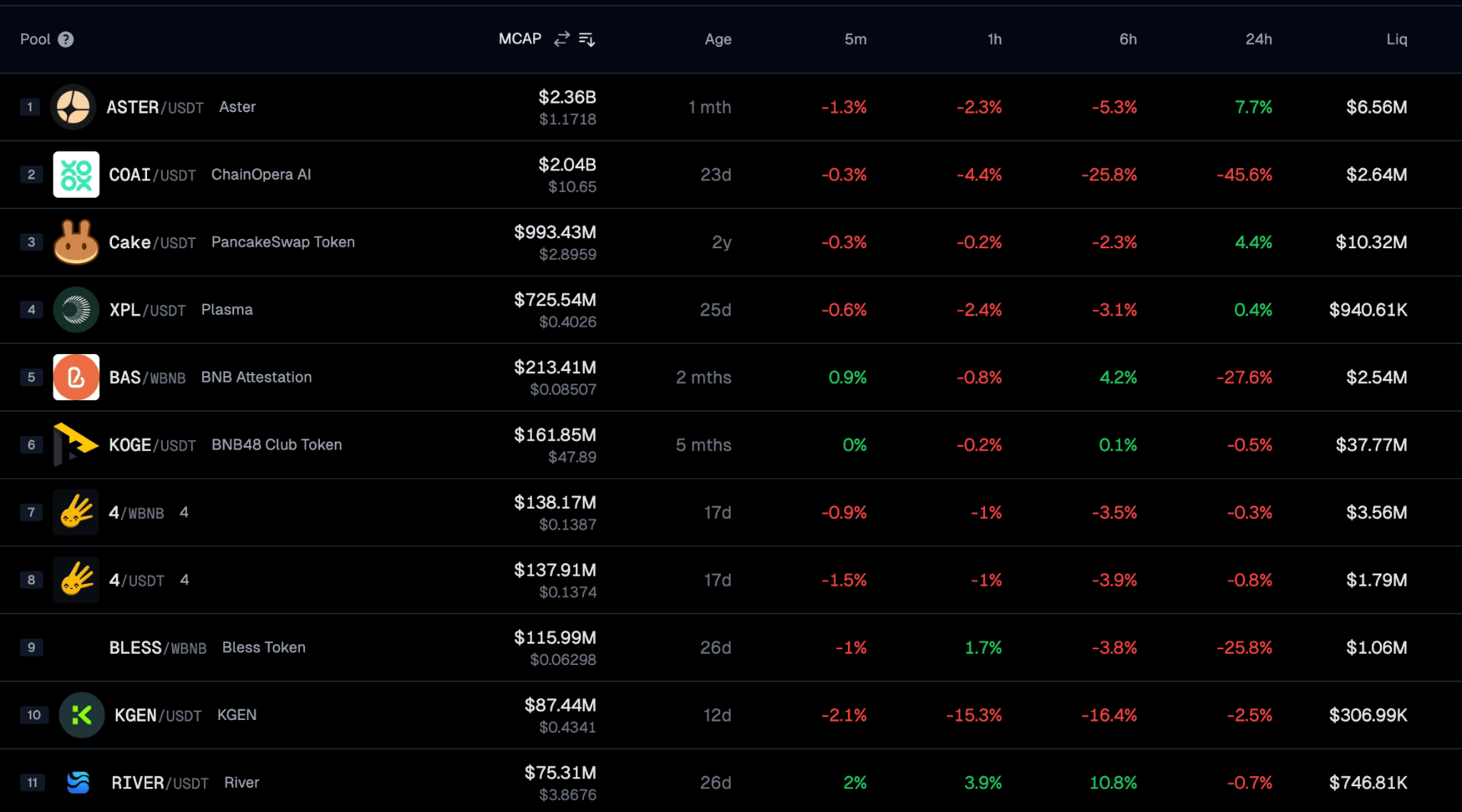Sort by the 24h change column
Image resolution: width=1462 pixels, height=812 pixels.
click(x=1259, y=40)
